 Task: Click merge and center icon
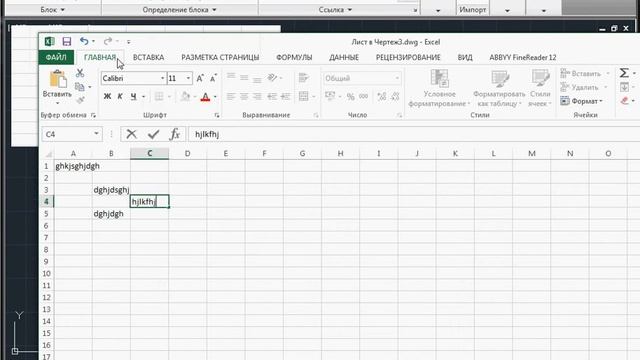point(303,96)
